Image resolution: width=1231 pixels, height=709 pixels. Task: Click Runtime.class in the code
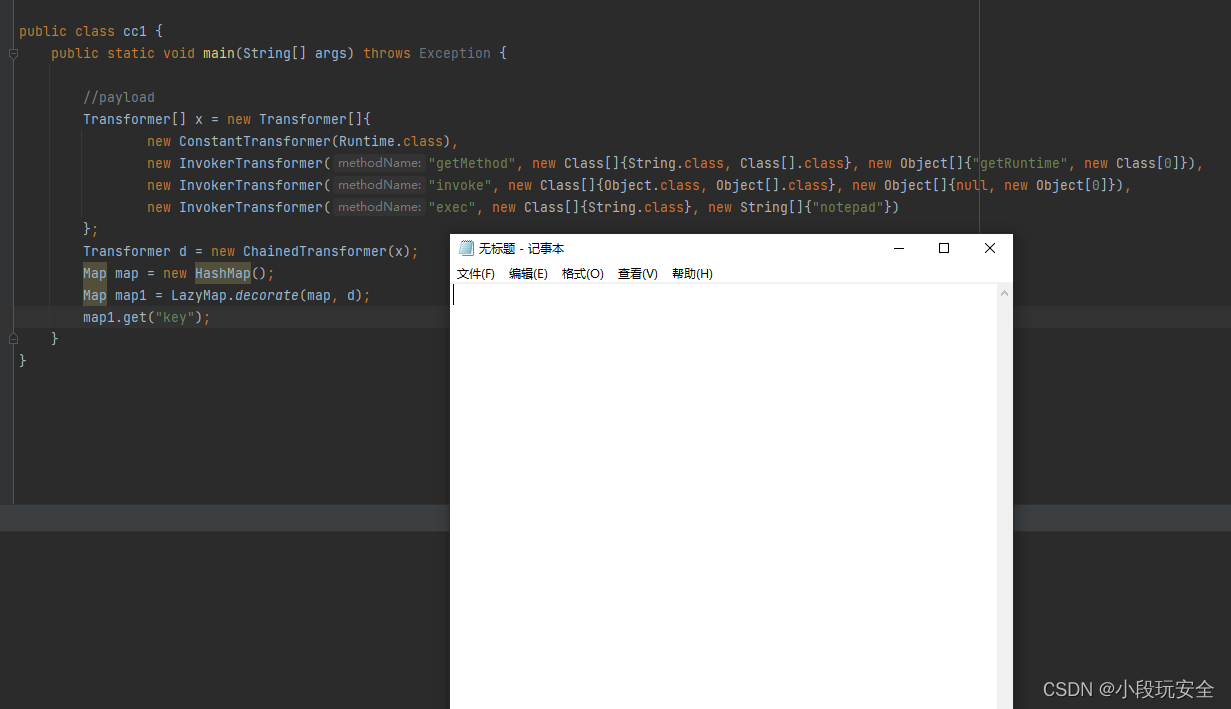point(391,141)
